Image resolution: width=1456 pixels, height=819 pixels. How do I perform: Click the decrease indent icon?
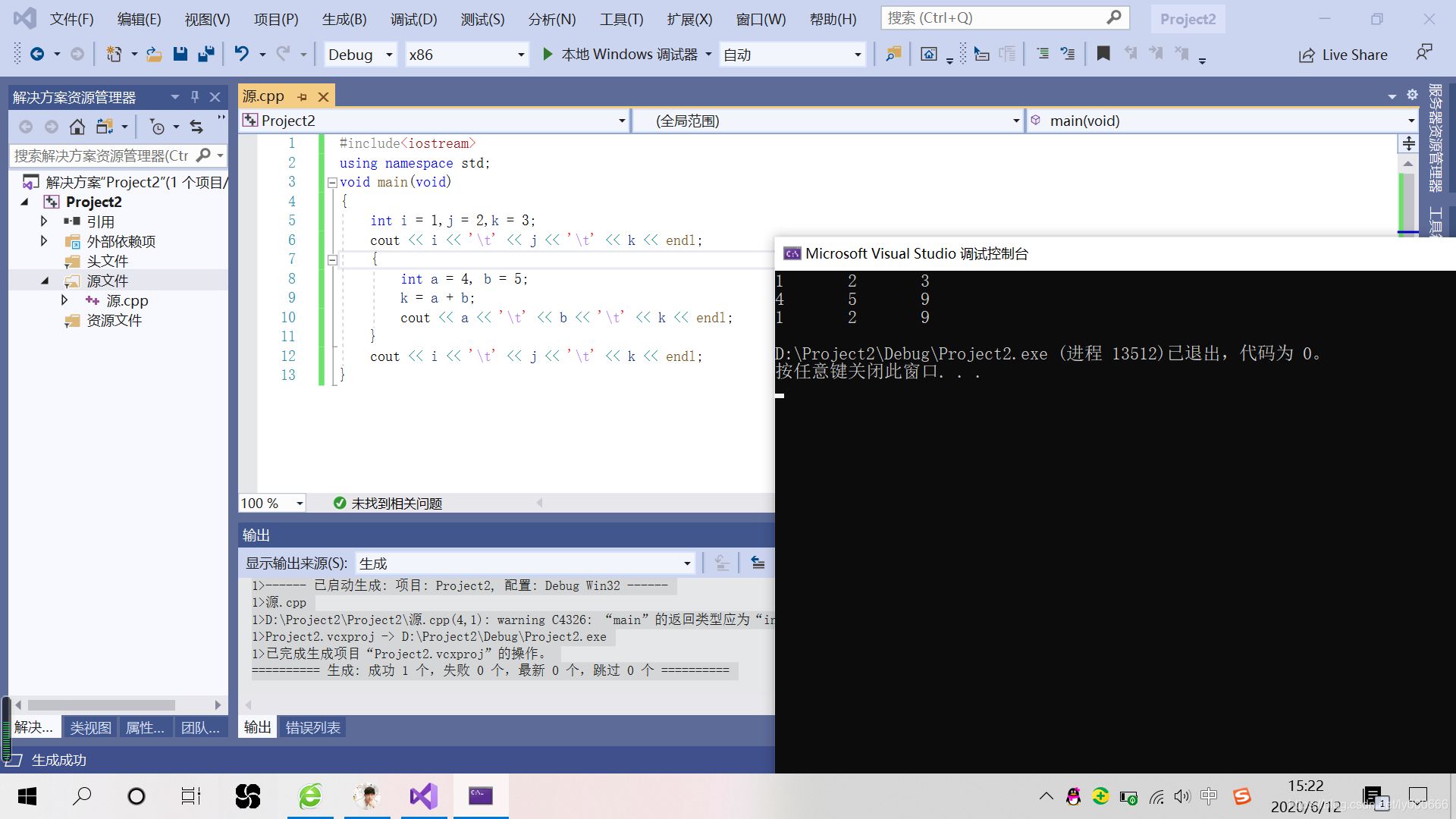(1043, 54)
